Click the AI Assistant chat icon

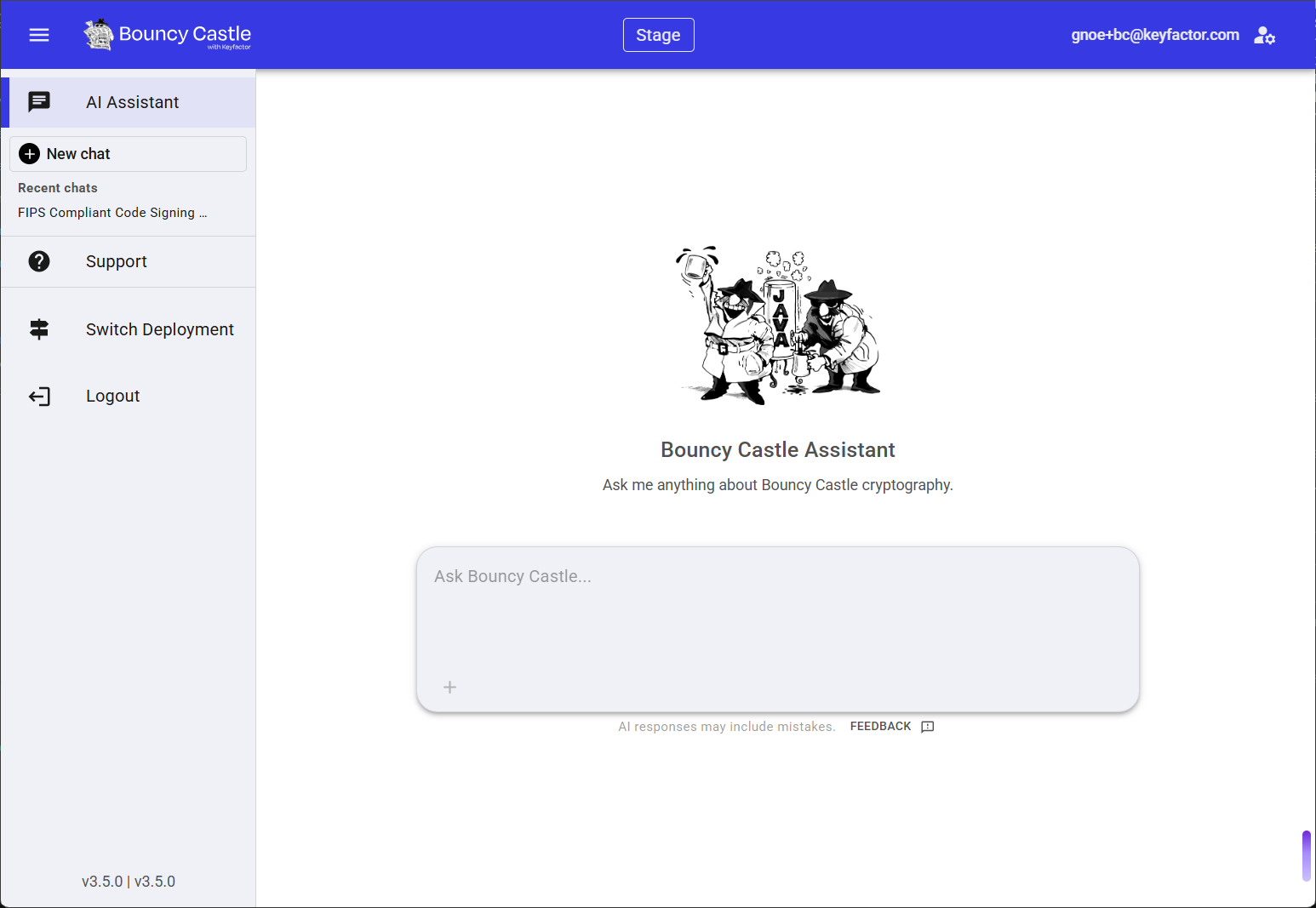click(39, 102)
